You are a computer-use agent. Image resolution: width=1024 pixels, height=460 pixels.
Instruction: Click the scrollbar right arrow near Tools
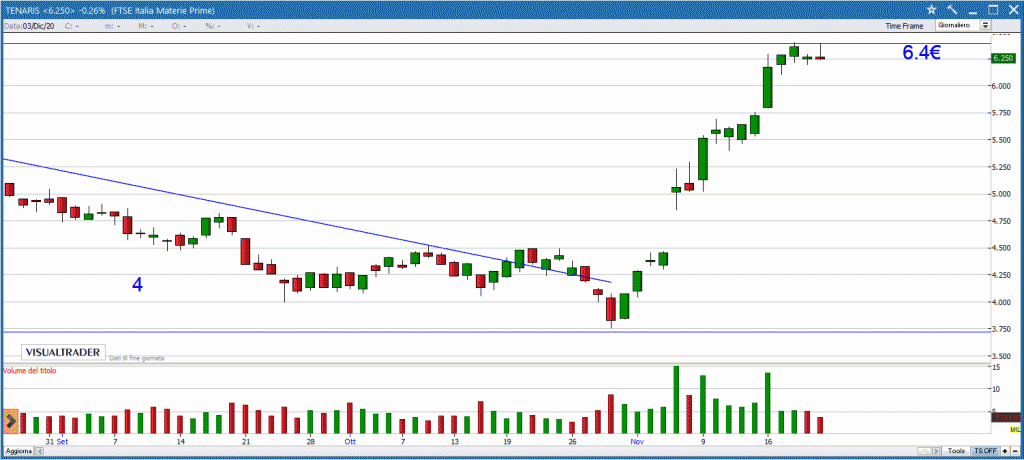(x=936, y=451)
